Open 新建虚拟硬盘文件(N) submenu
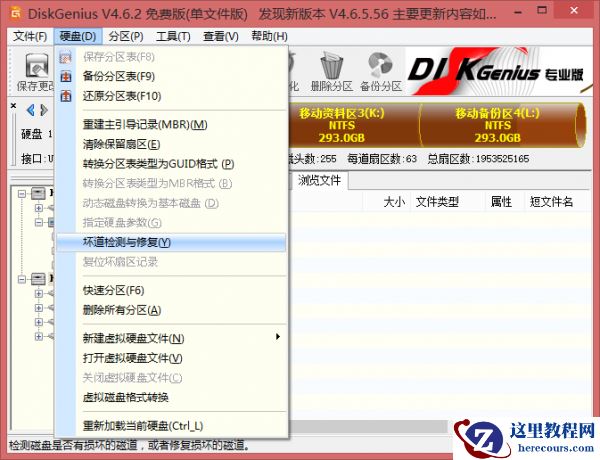This screenshot has width=600, height=460. click(x=171, y=338)
